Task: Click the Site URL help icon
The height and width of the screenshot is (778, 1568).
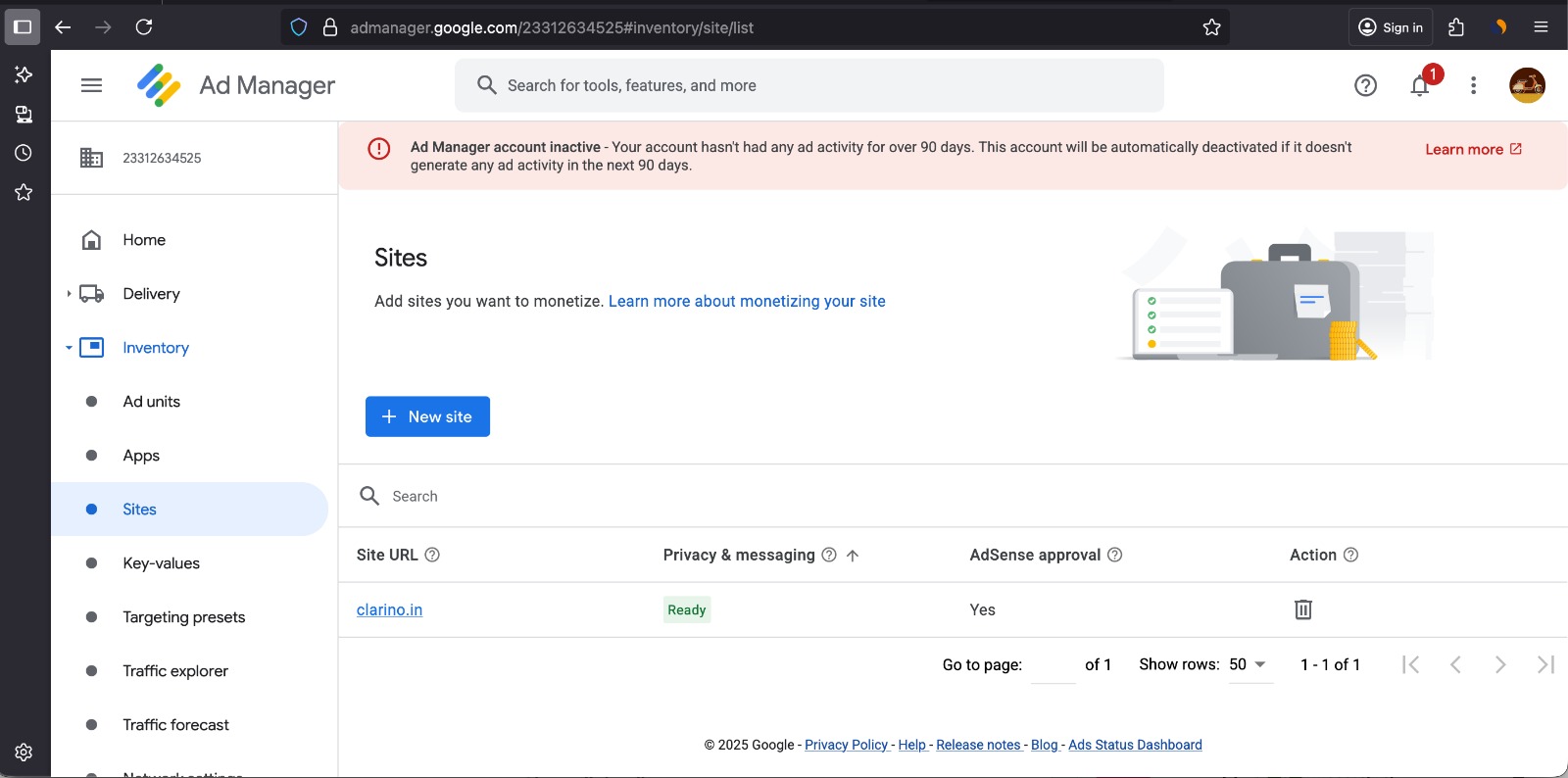Action: point(432,555)
